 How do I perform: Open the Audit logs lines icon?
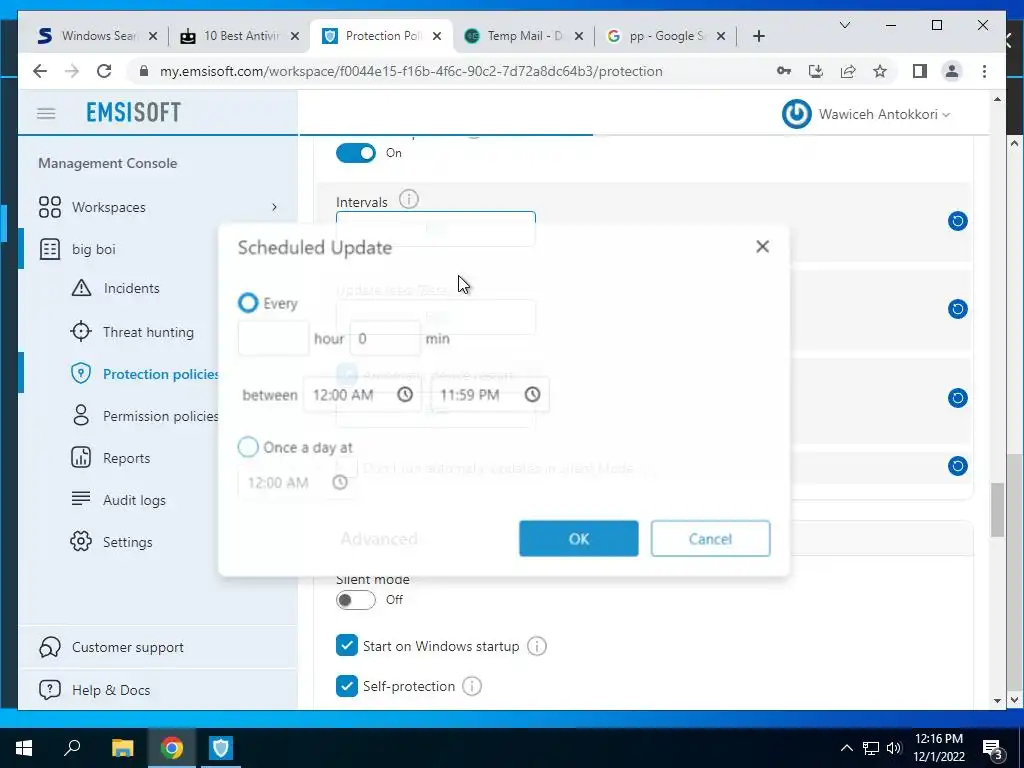click(81, 499)
